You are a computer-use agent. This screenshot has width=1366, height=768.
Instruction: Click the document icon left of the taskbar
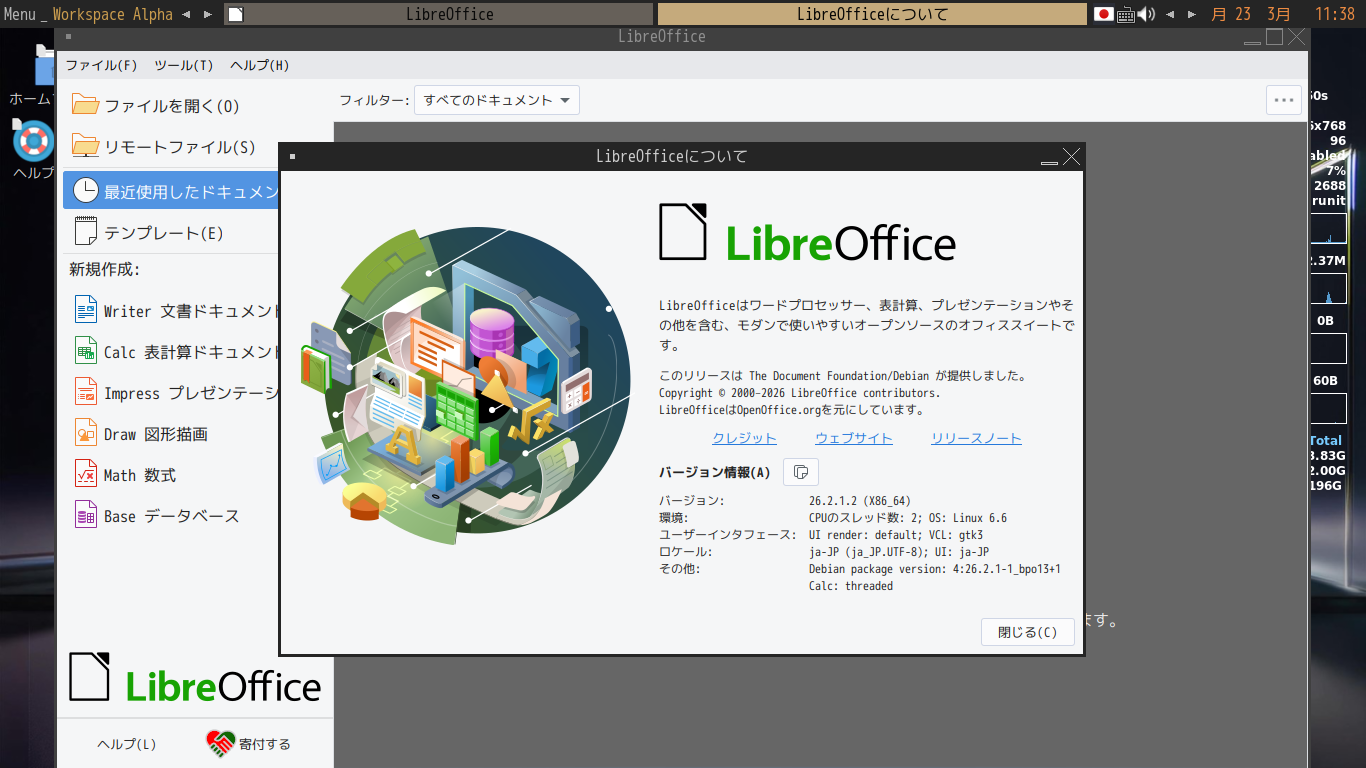click(234, 14)
